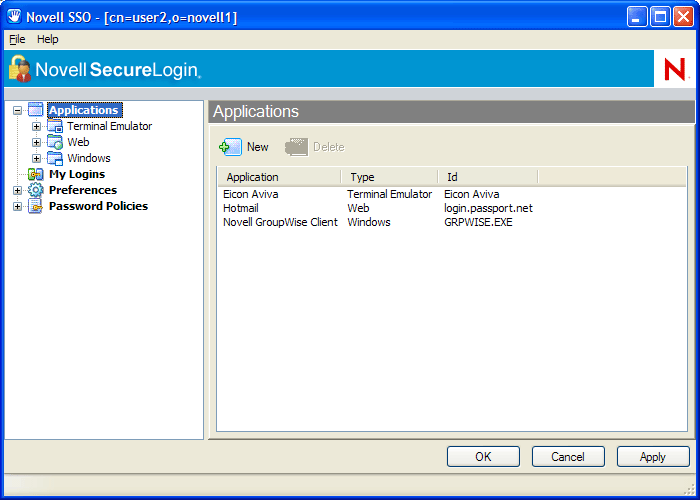Click the Applications tree folder icon
The height and width of the screenshot is (500, 700).
pyautogui.click(x=36, y=110)
